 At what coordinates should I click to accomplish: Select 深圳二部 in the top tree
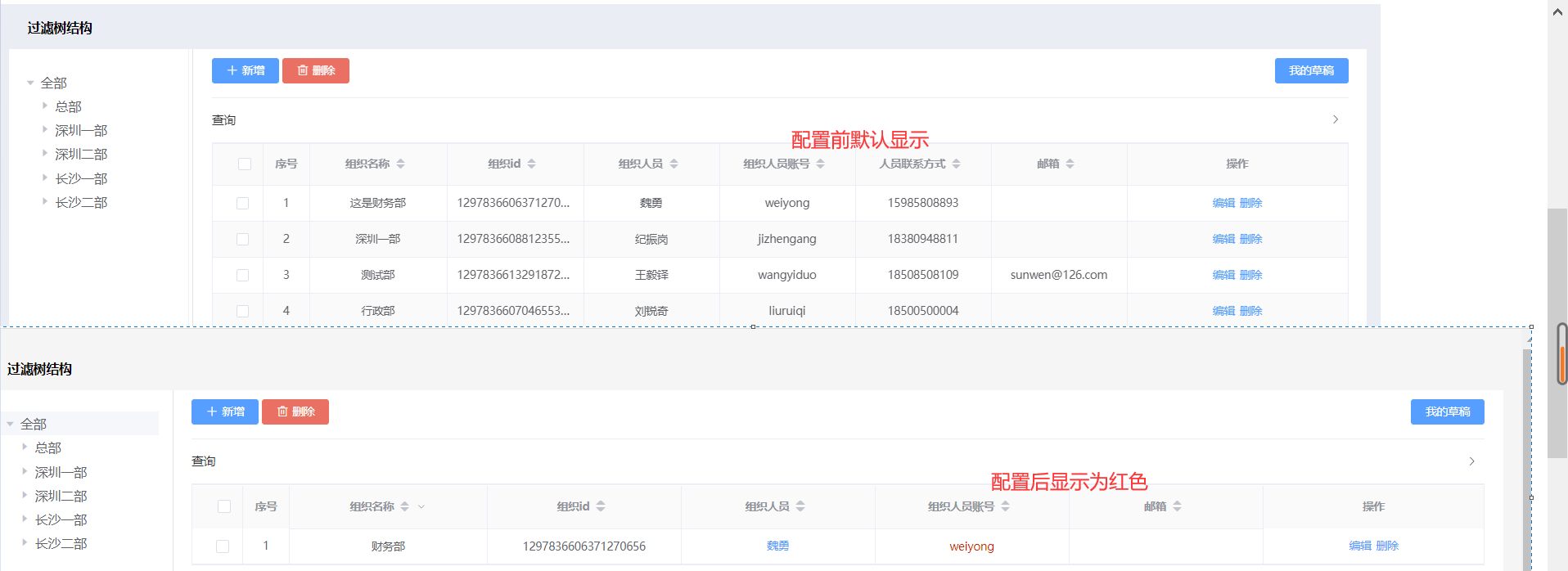coord(81,154)
